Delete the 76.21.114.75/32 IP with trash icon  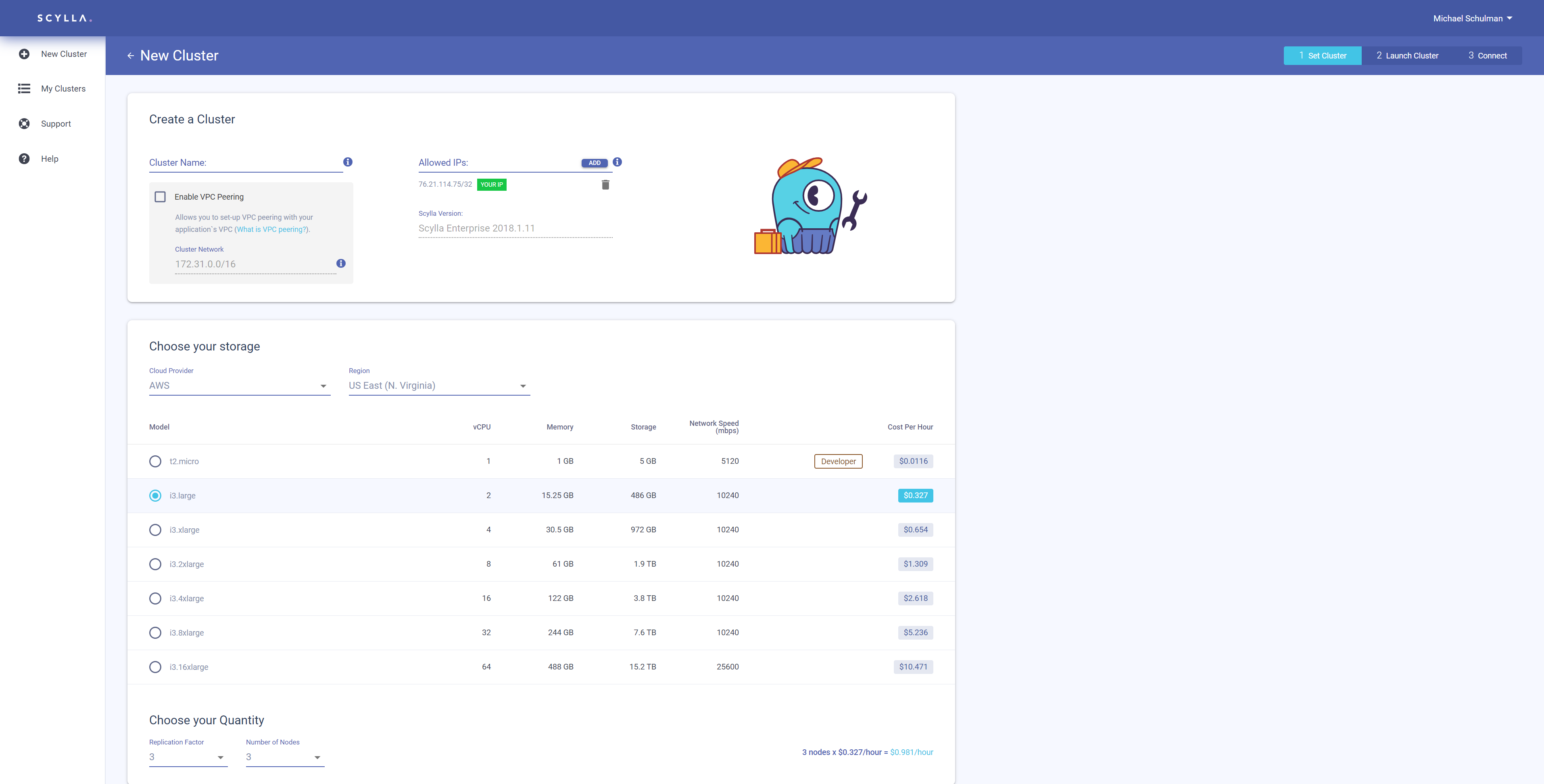coord(605,185)
